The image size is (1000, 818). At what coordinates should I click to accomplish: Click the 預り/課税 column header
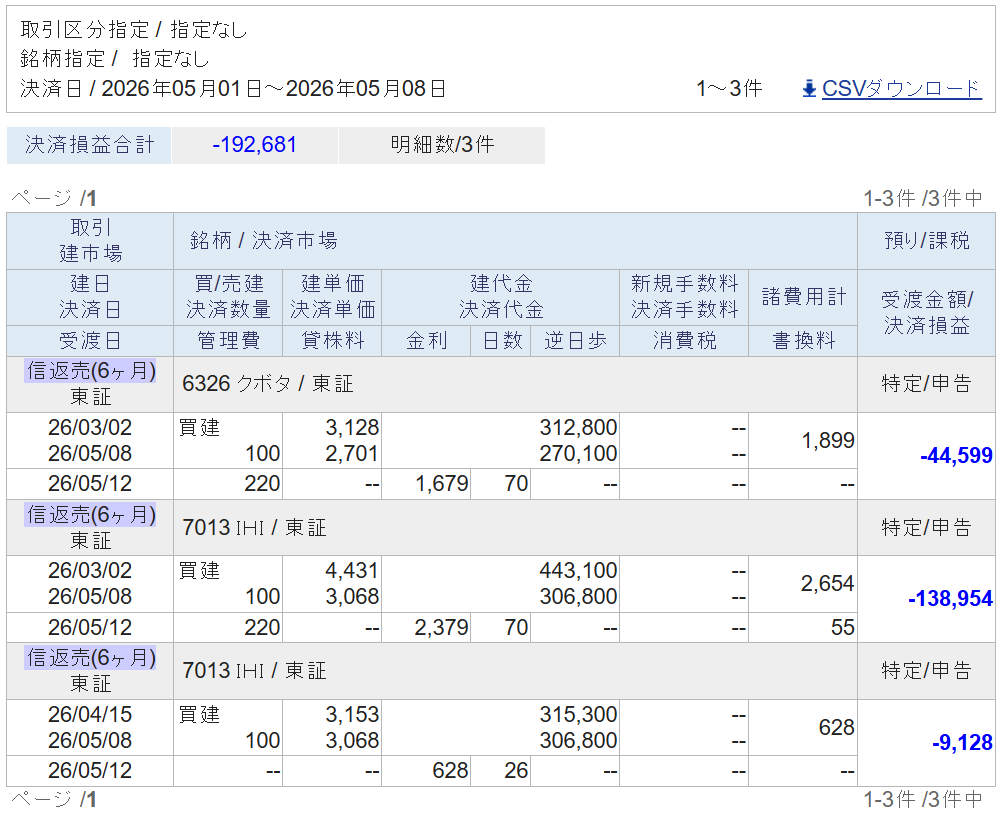(927, 240)
